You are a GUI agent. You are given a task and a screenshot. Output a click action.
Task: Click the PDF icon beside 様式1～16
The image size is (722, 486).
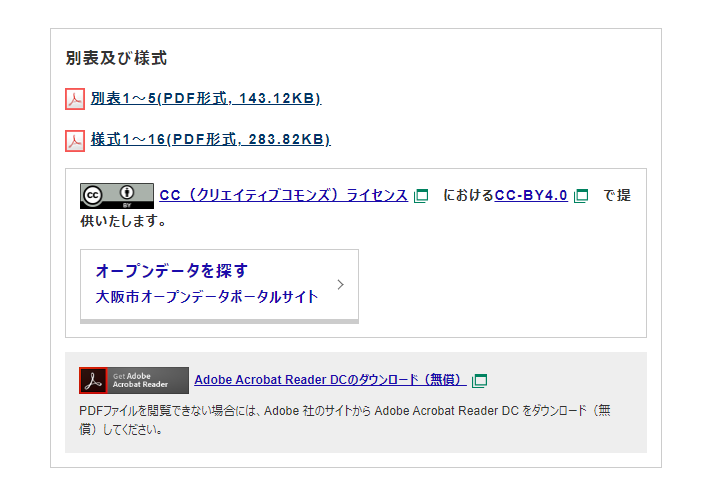(x=75, y=140)
